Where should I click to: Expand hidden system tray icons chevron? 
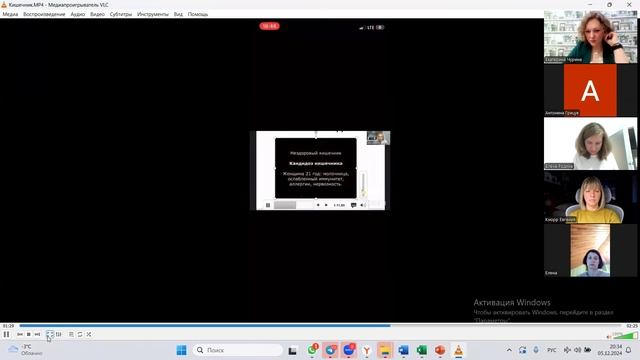click(509, 350)
